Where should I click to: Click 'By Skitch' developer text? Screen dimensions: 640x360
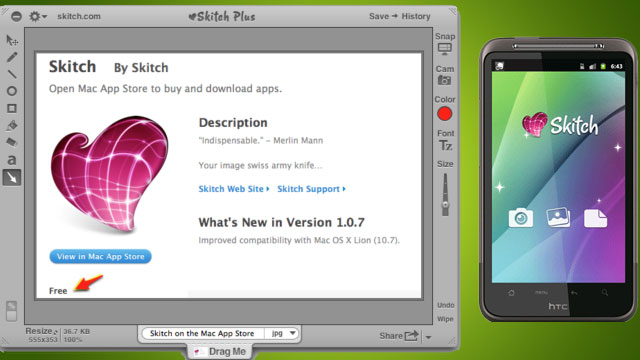click(x=141, y=68)
